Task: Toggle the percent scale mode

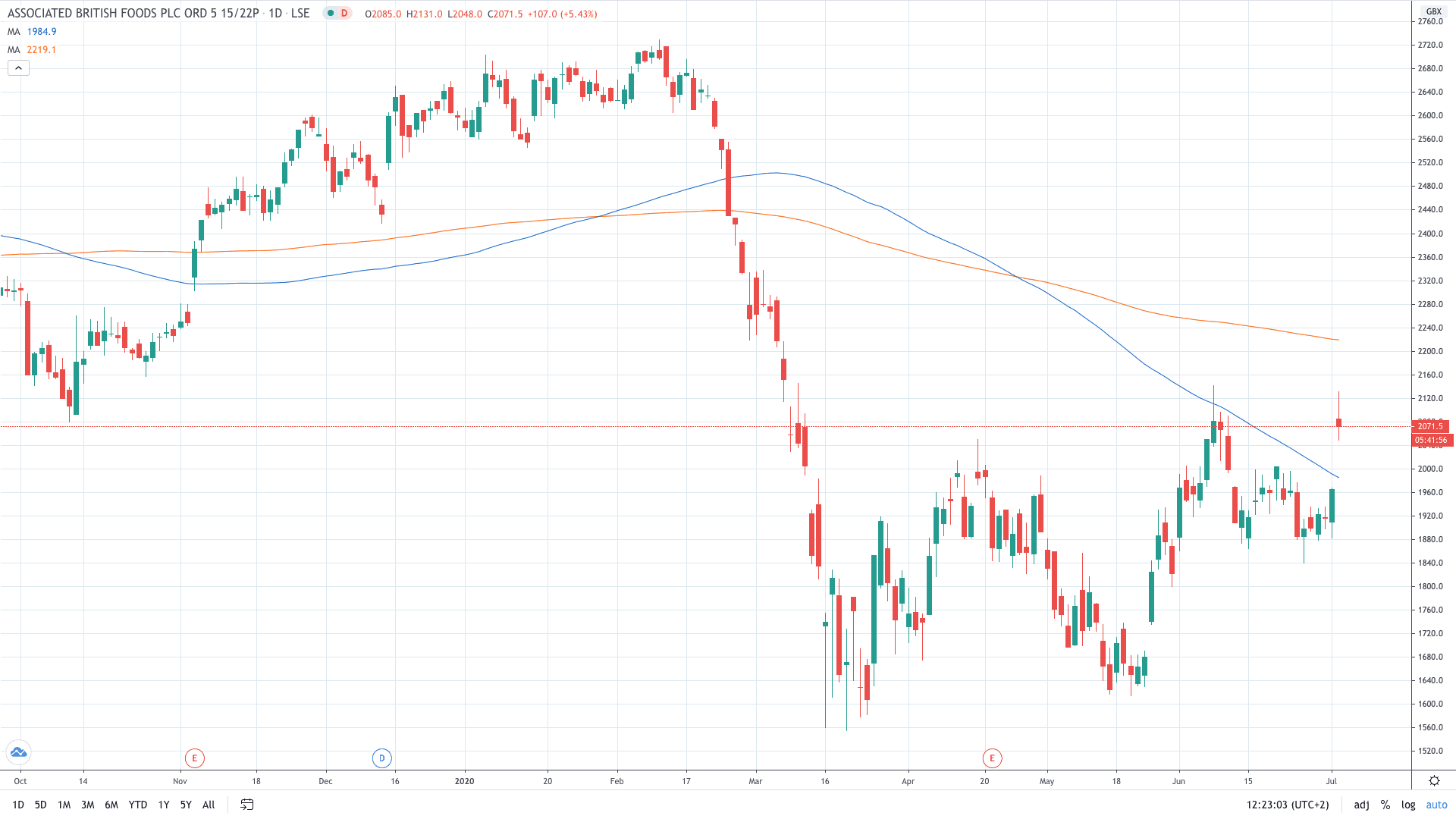Action: click(x=1385, y=805)
